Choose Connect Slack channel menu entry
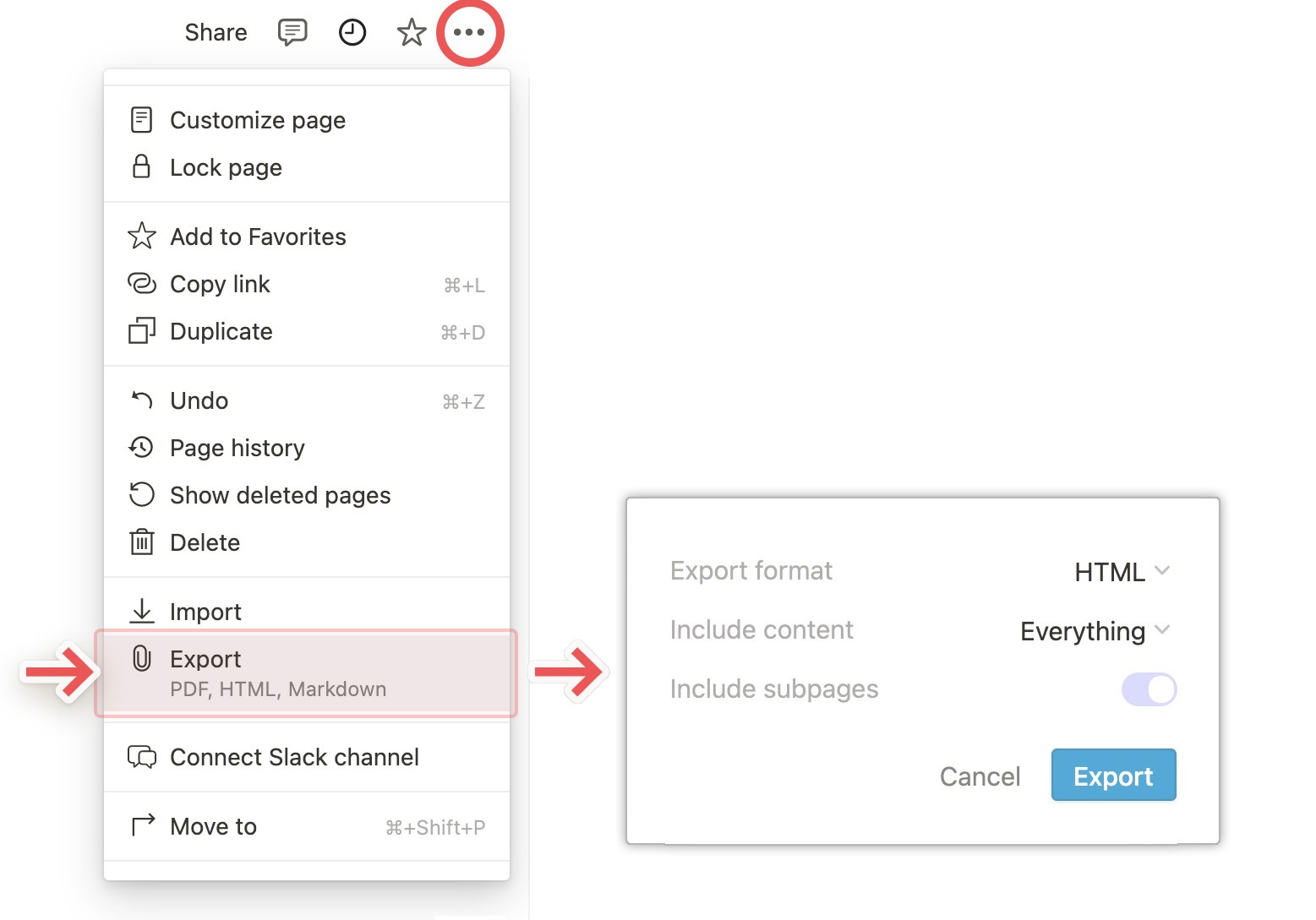1316x920 pixels. [x=307, y=757]
